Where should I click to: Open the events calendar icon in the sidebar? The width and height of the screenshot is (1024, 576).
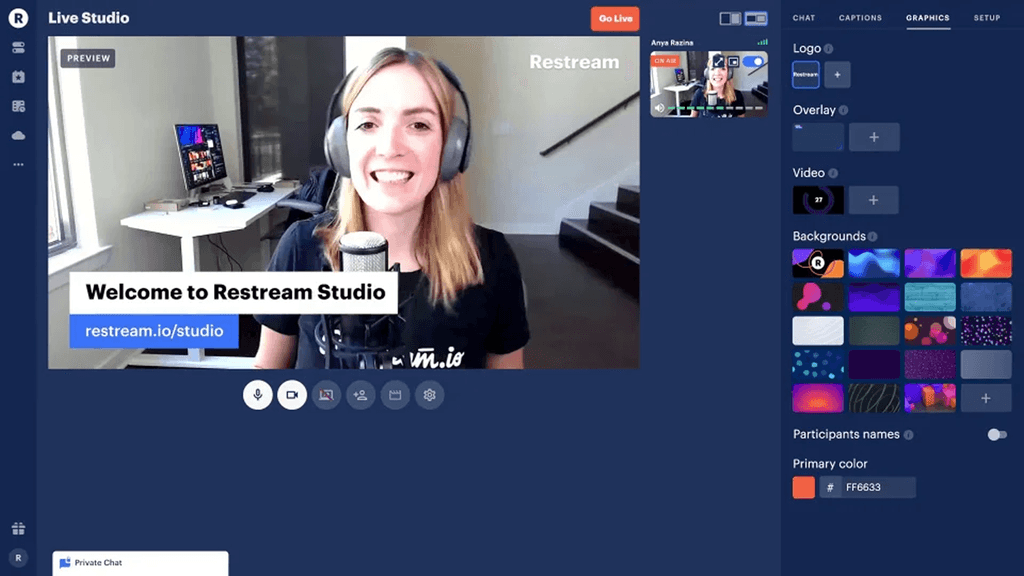17,76
